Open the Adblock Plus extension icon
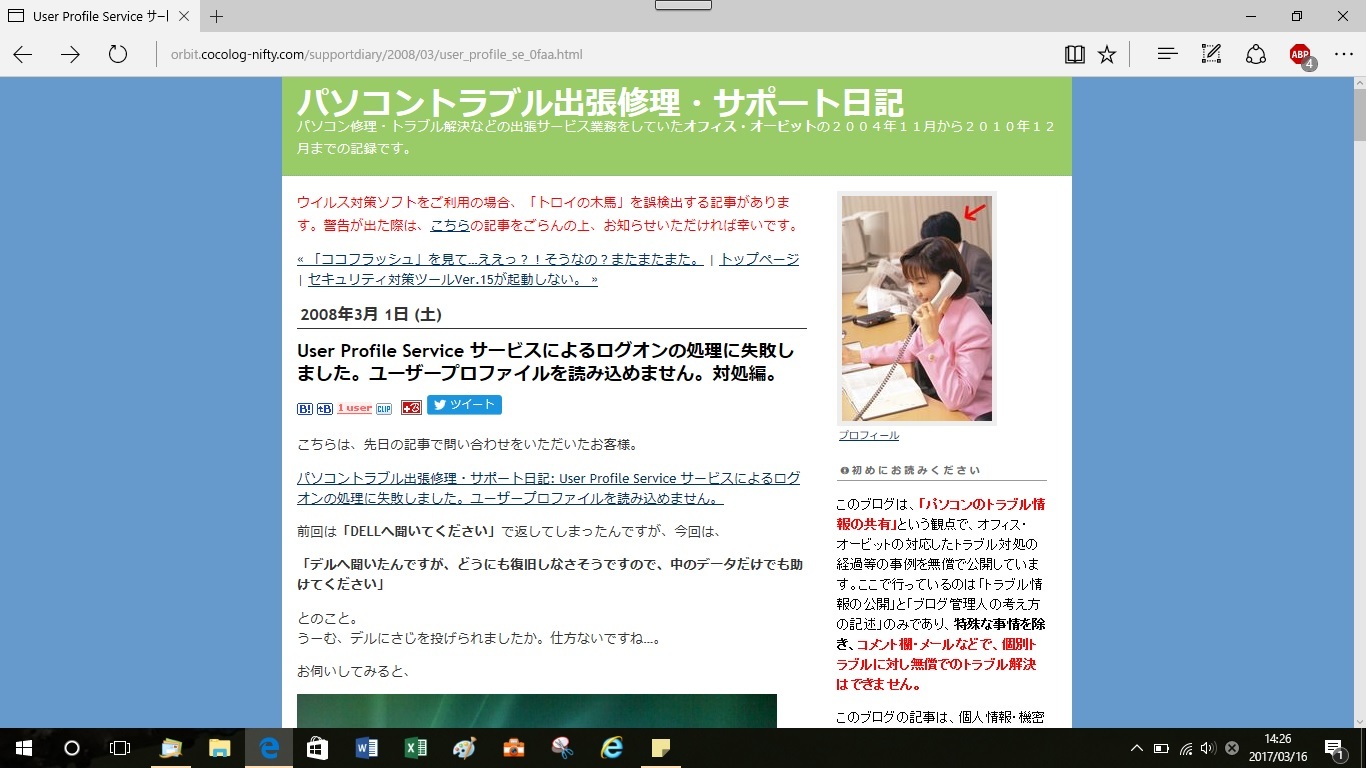 coord(1301,55)
